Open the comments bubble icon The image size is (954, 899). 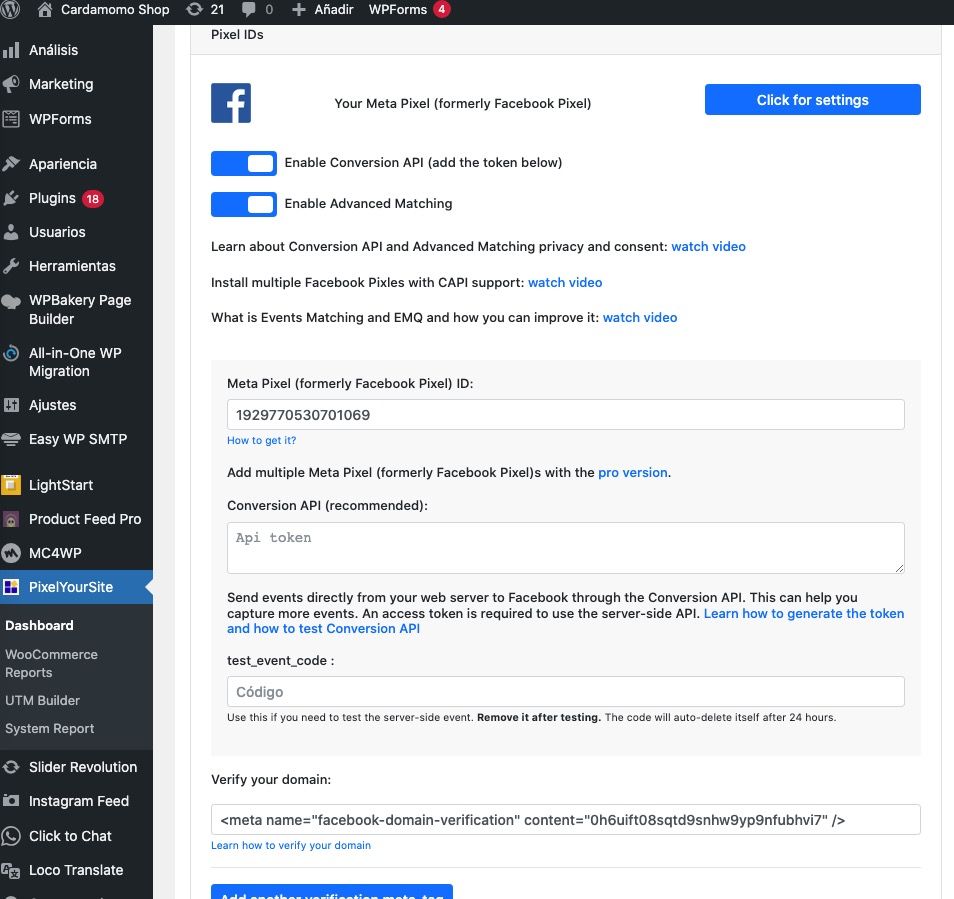(x=248, y=9)
